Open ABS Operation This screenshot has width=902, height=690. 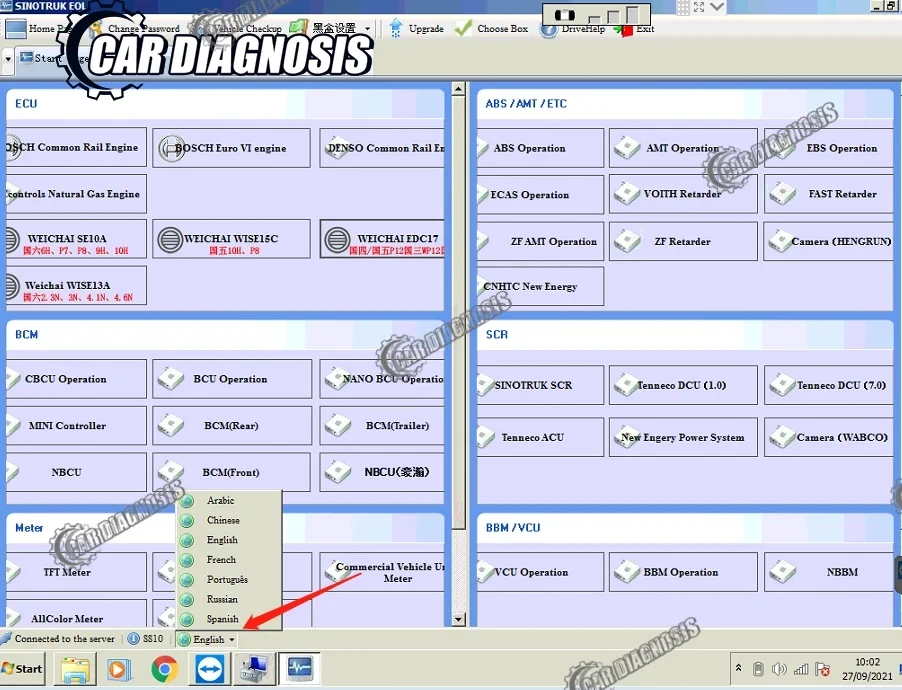540,148
